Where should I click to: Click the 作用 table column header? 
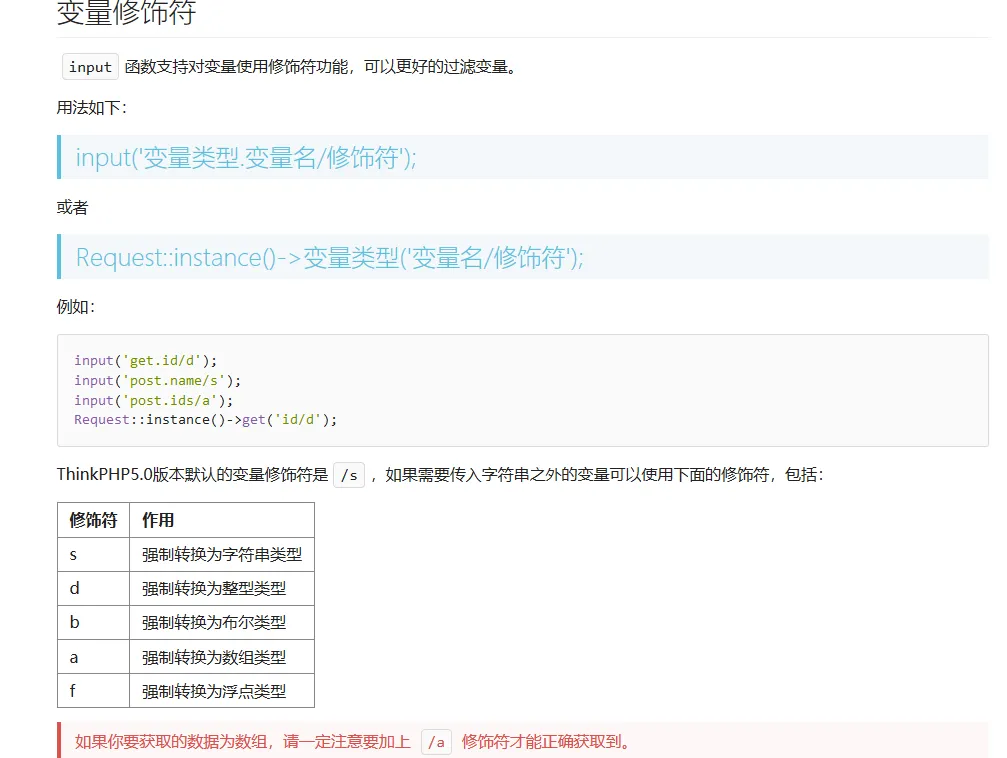(x=158, y=520)
